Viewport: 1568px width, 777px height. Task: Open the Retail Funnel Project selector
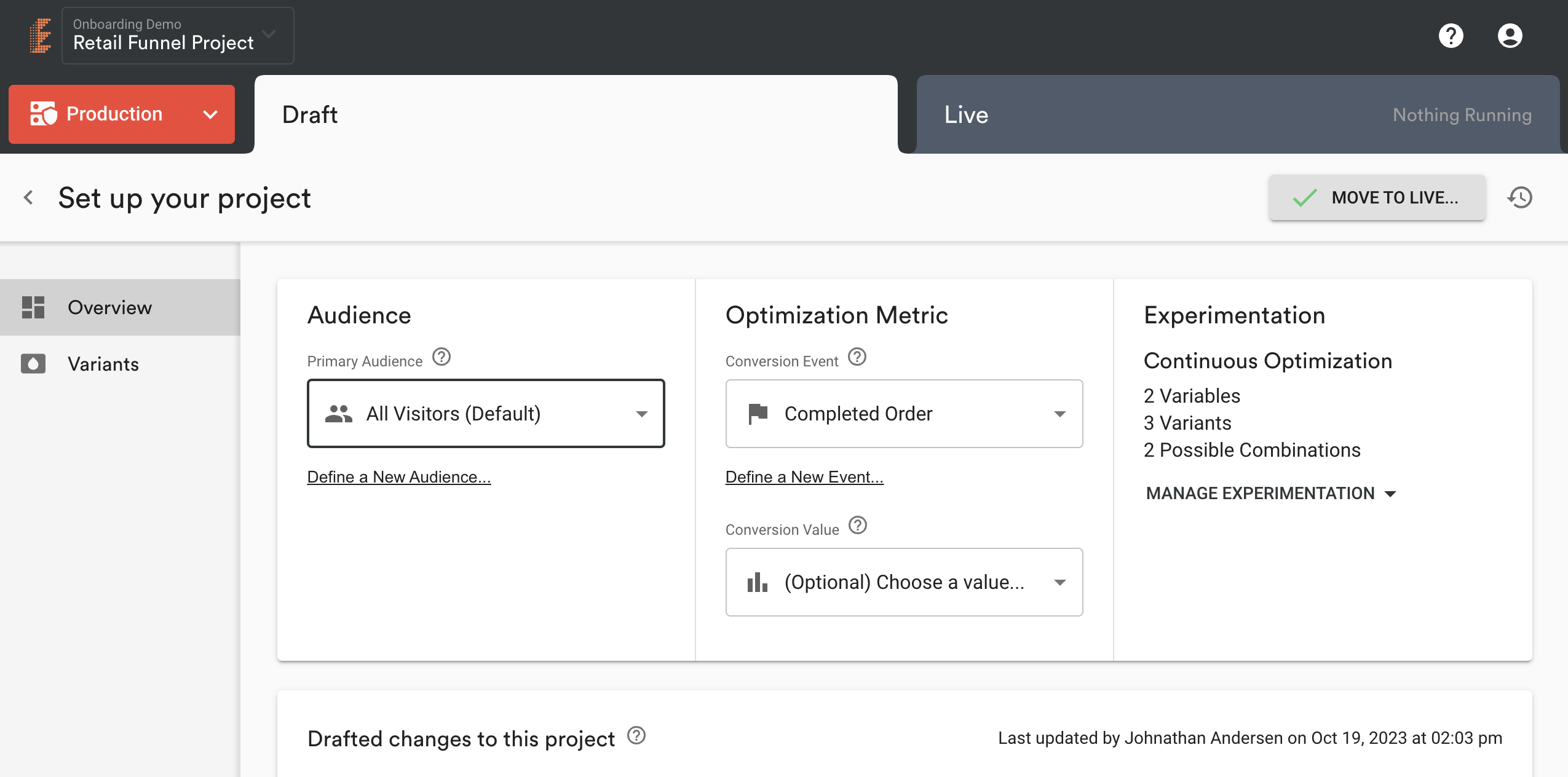tap(178, 36)
